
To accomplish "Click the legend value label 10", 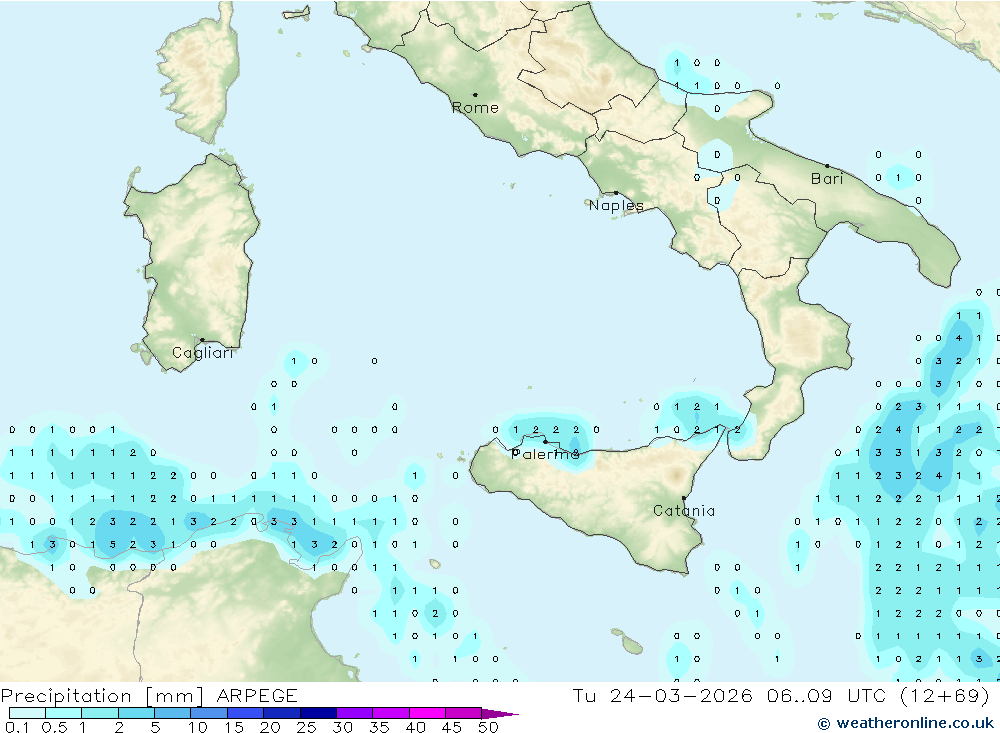I will (198, 727).
